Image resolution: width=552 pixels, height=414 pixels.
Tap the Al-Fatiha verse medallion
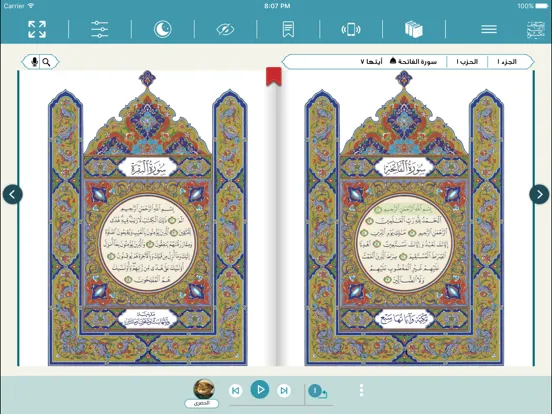pos(404,244)
